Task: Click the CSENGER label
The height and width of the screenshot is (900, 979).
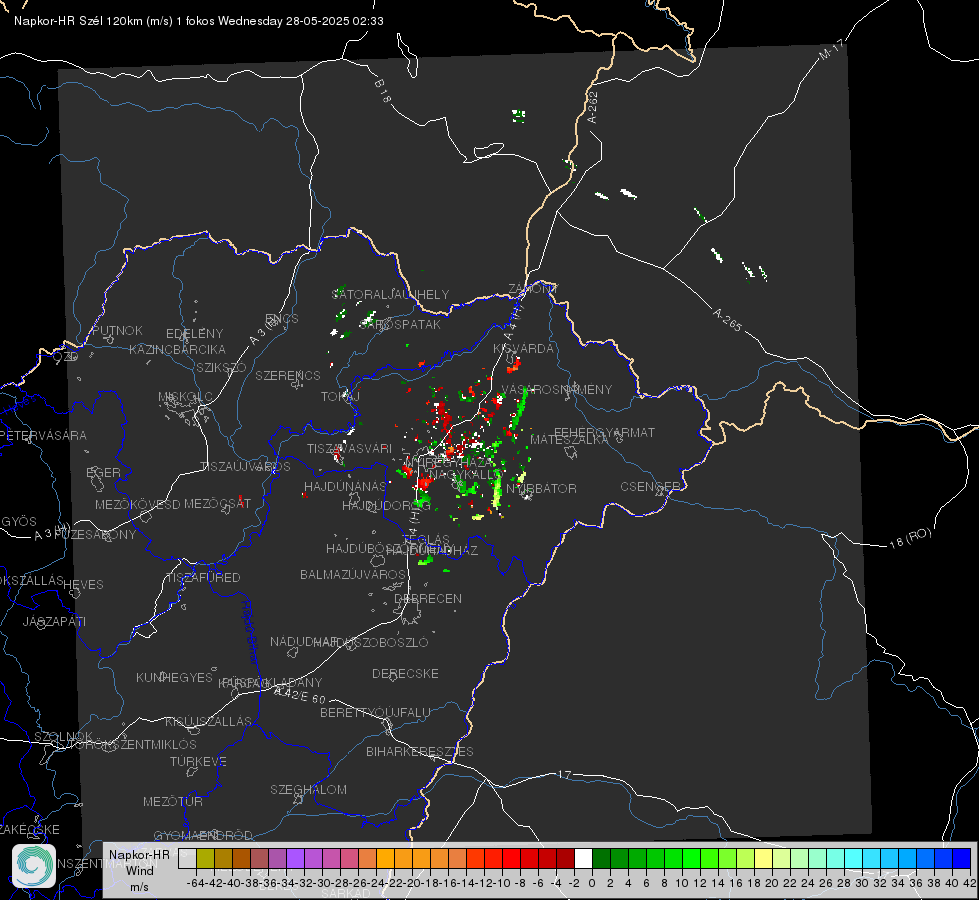Action: (x=650, y=487)
